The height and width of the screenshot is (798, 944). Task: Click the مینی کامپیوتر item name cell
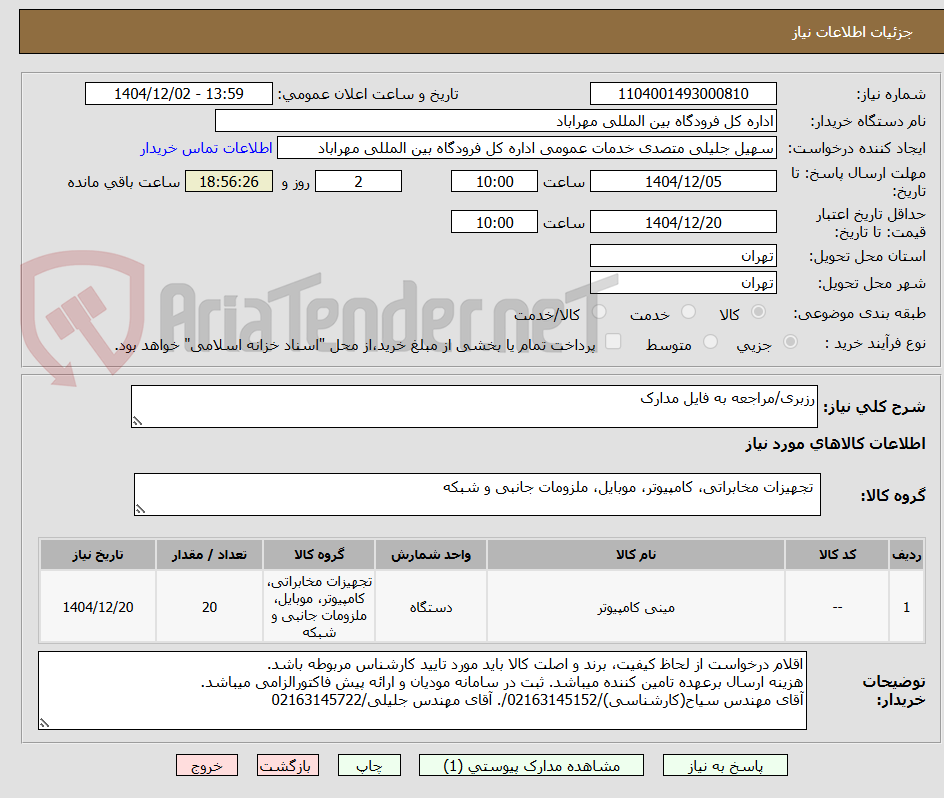click(x=636, y=607)
